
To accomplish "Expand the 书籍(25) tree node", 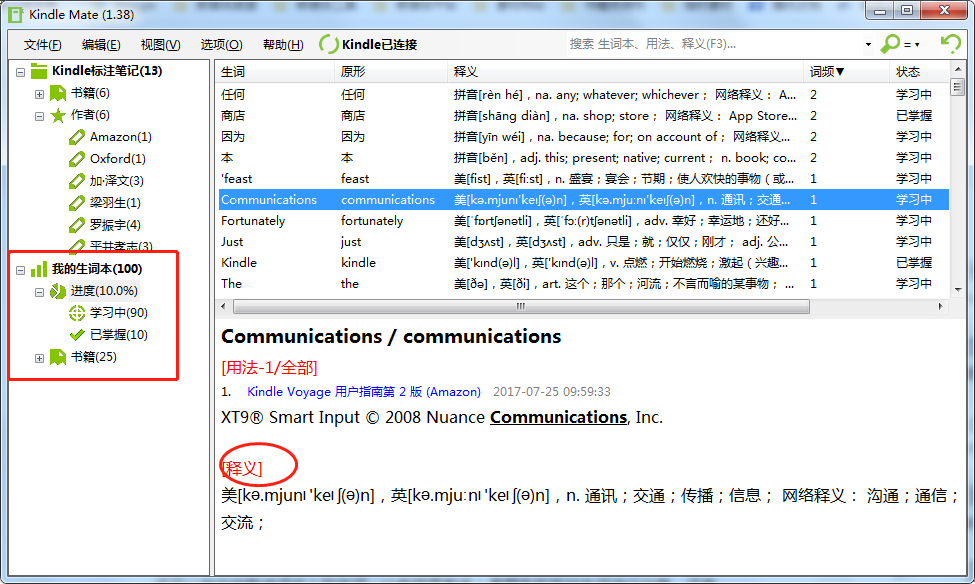I will pyautogui.click(x=39, y=358).
